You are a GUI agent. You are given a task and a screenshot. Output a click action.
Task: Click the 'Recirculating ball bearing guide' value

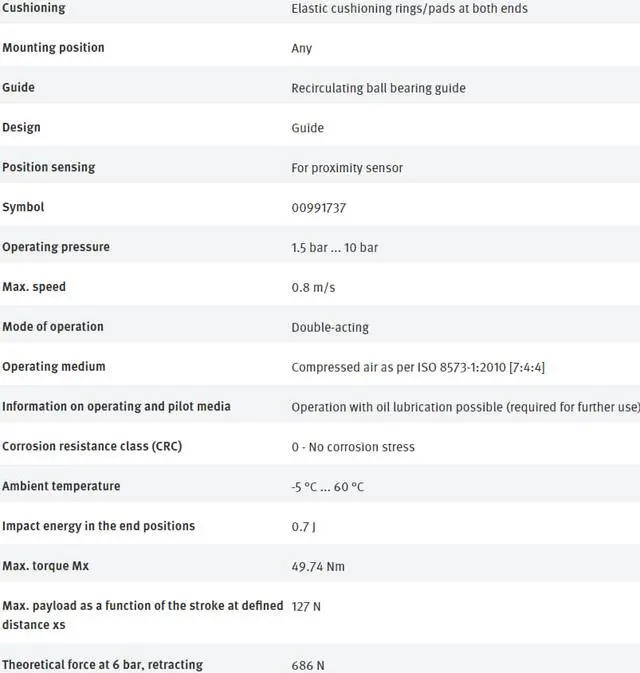(x=378, y=88)
